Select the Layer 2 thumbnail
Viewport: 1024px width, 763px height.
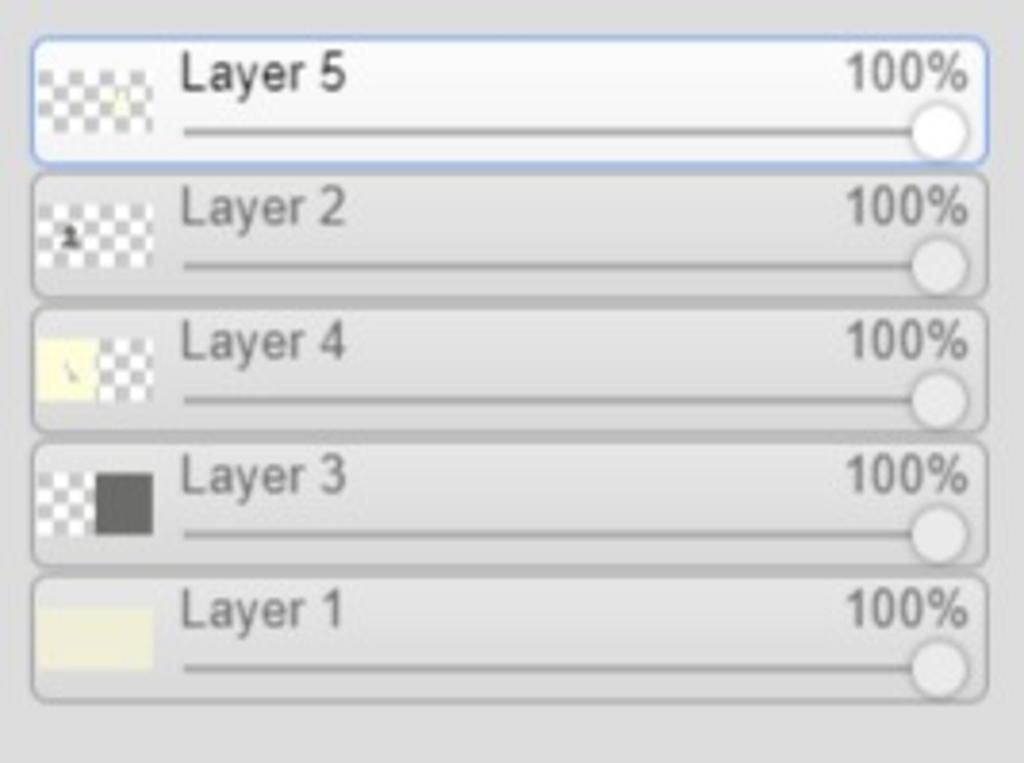tap(95, 236)
